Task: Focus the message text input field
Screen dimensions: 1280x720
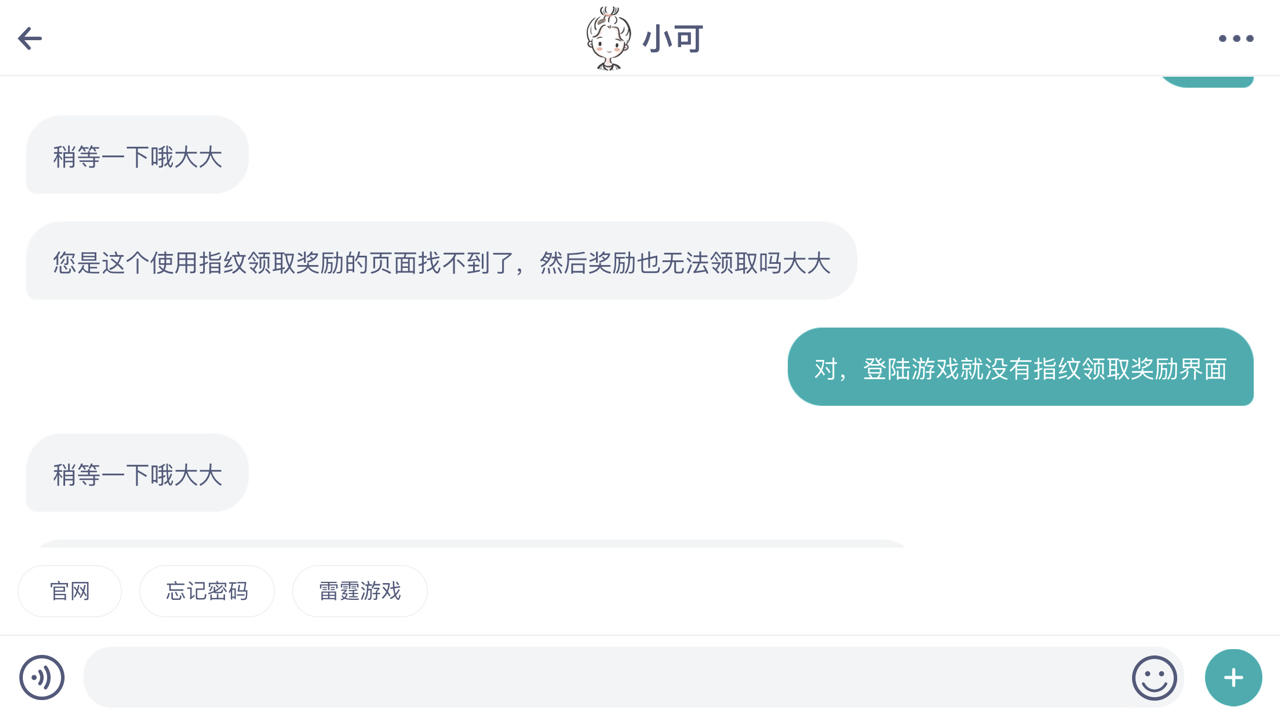Action: tap(606, 677)
